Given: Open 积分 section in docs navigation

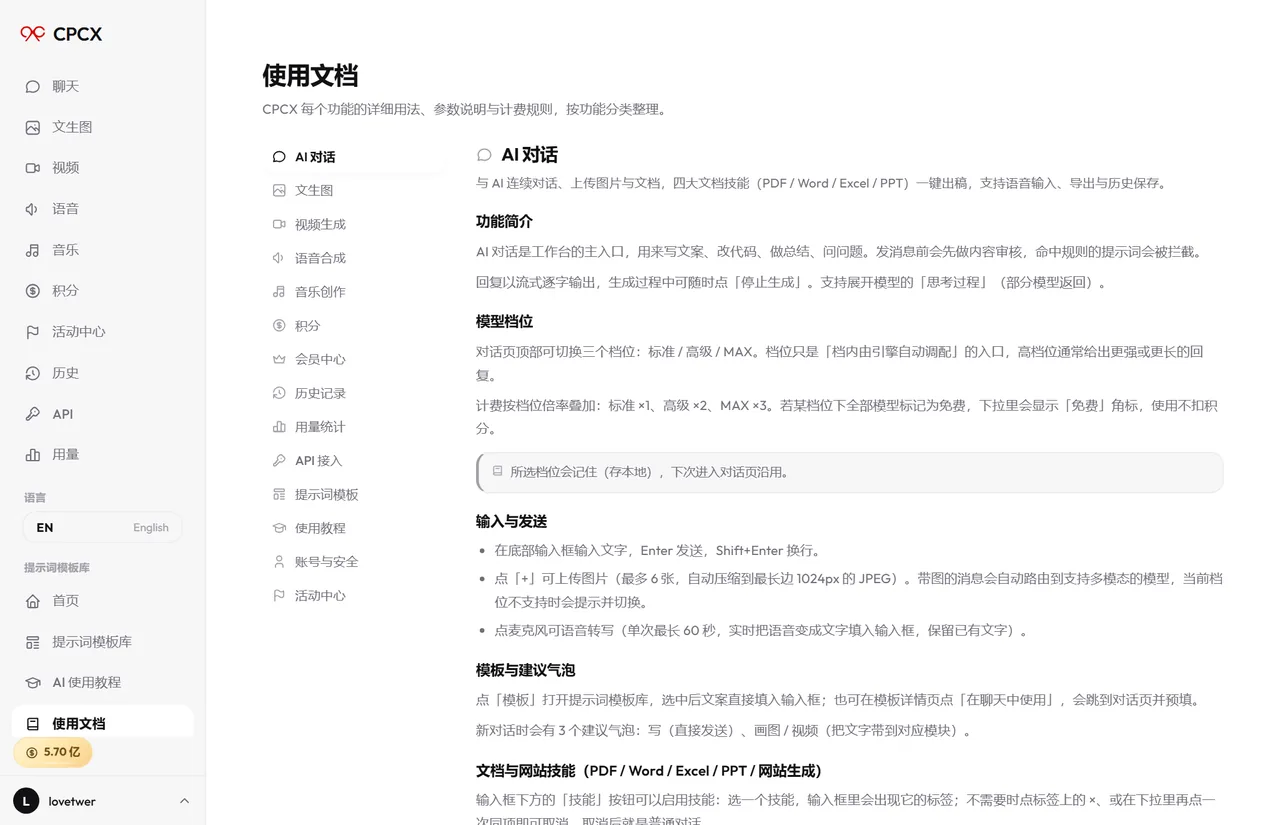Looking at the screenshot, I should pyautogui.click(x=355, y=326).
